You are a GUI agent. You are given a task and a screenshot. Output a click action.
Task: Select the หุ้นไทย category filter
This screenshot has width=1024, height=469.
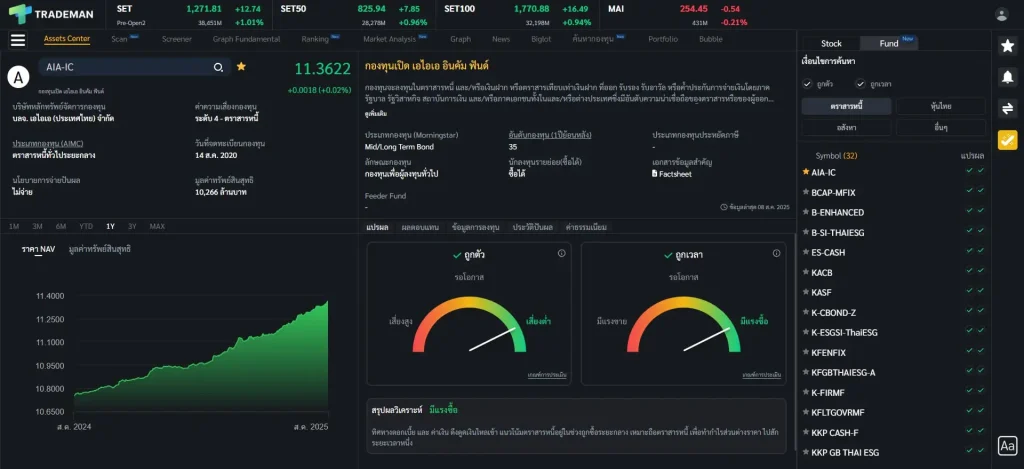pyautogui.click(x=940, y=106)
